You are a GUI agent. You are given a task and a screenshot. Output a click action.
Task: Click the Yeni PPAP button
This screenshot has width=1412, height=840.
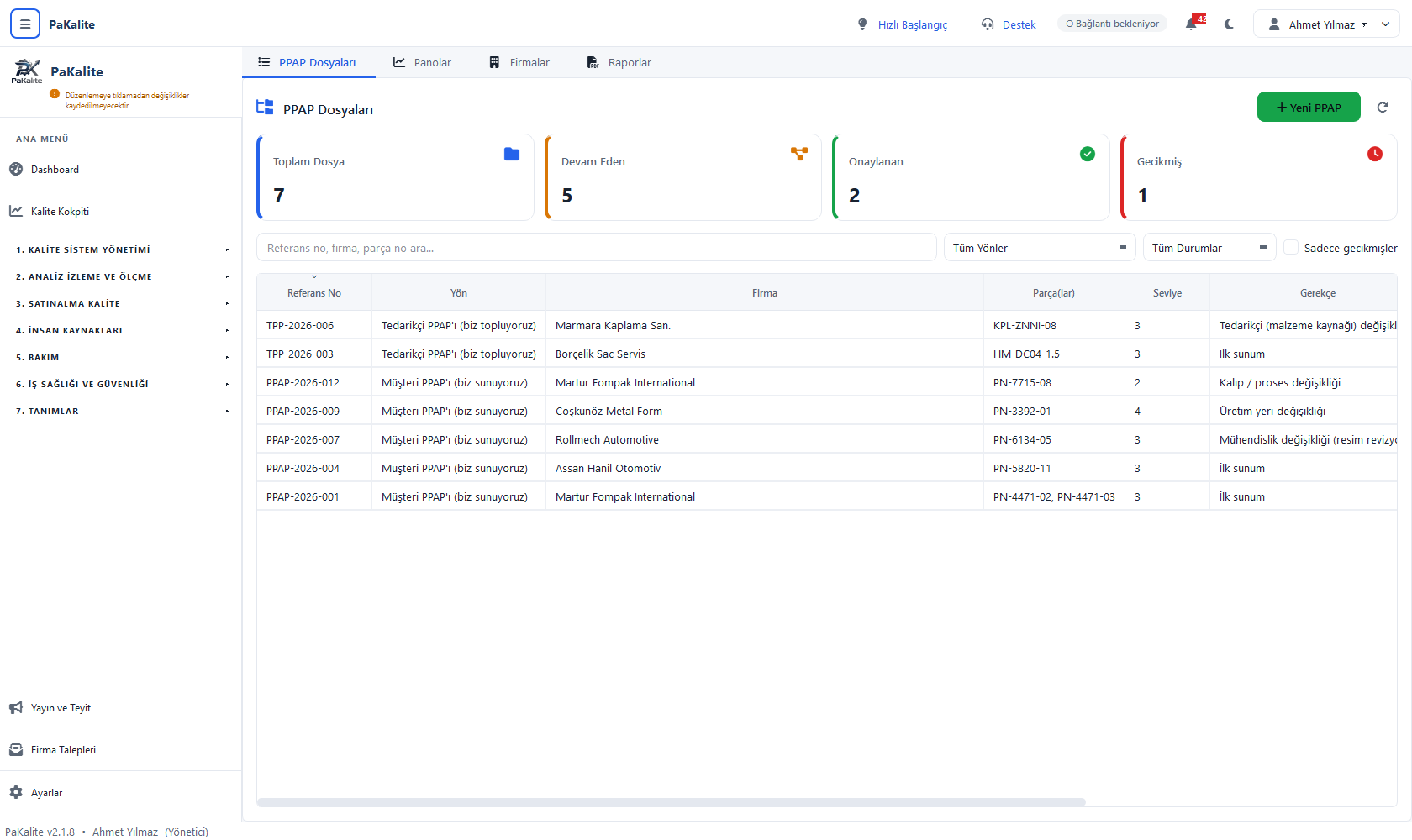pos(1309,108)
